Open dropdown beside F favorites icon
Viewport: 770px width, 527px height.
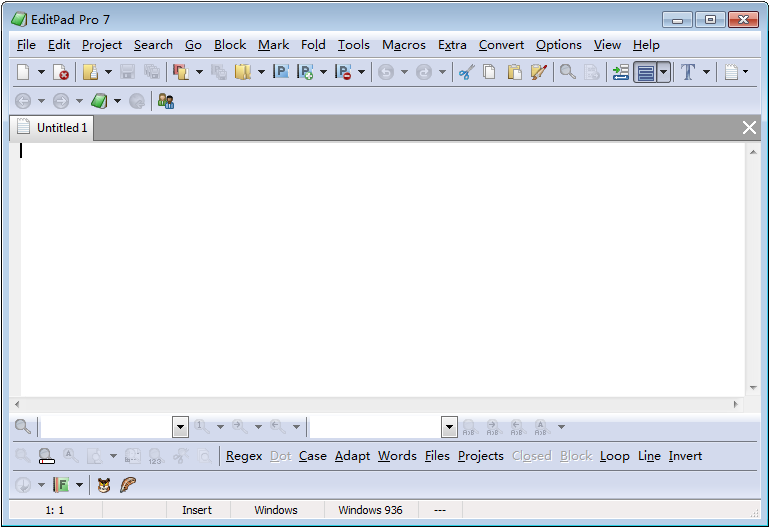coord(79,485)
